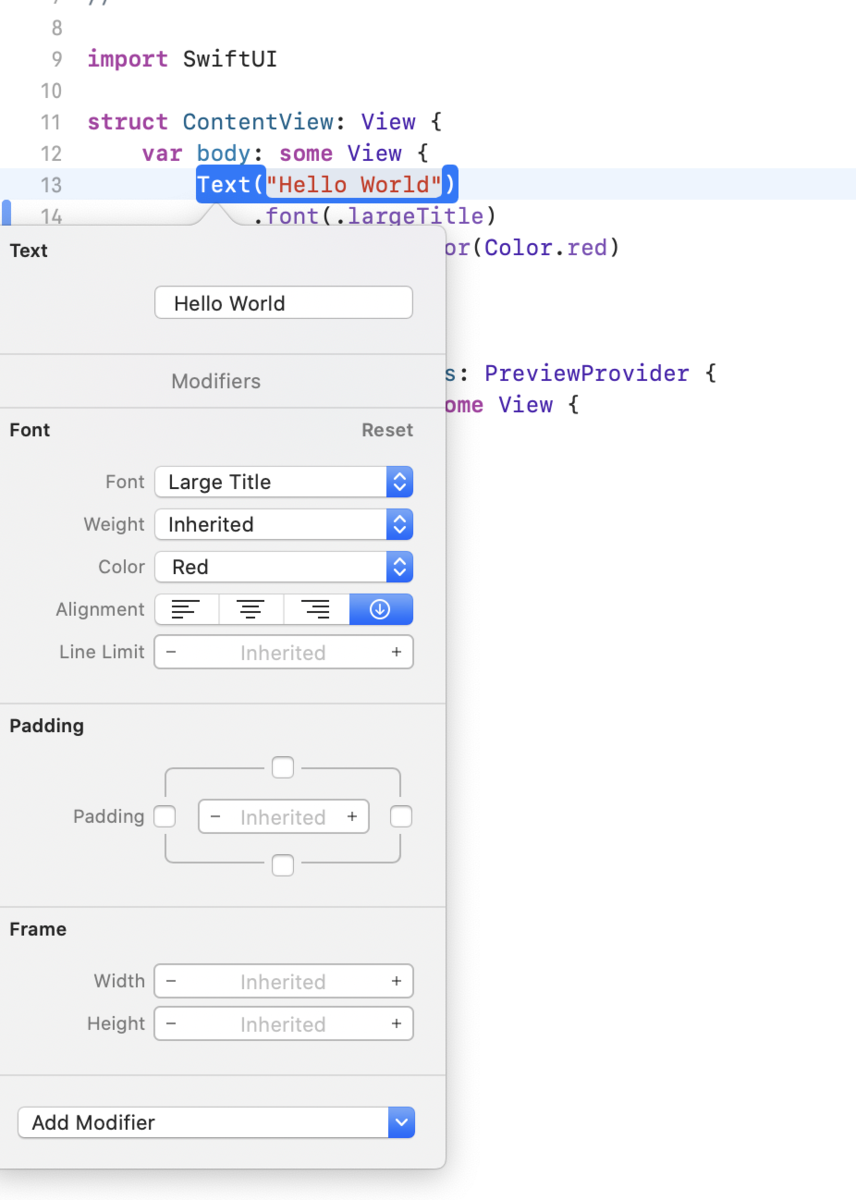Select inherited alignment down-arrow icon

381,609
